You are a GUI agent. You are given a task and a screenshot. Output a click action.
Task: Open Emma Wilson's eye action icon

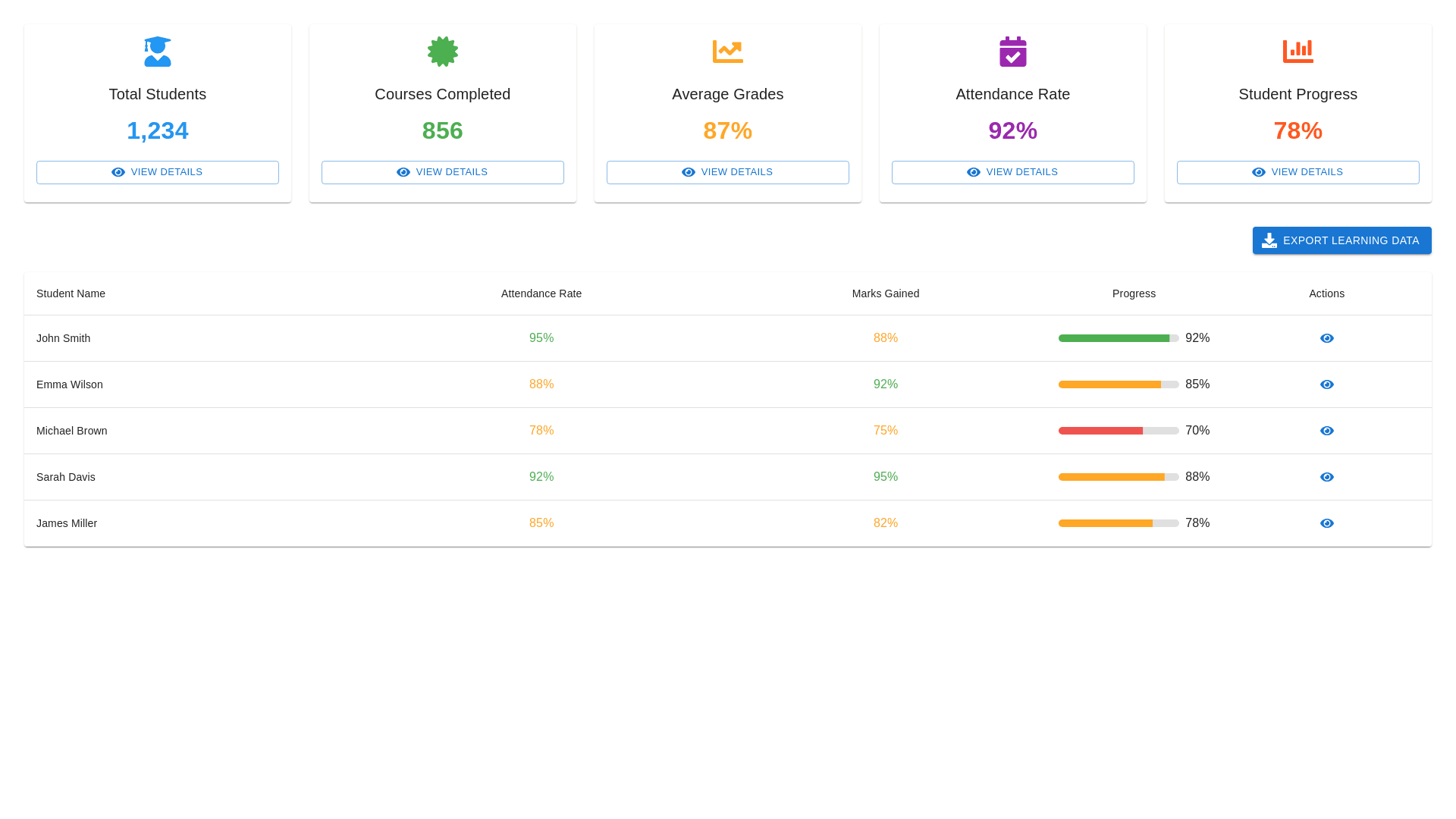(x=1326, y=384)
